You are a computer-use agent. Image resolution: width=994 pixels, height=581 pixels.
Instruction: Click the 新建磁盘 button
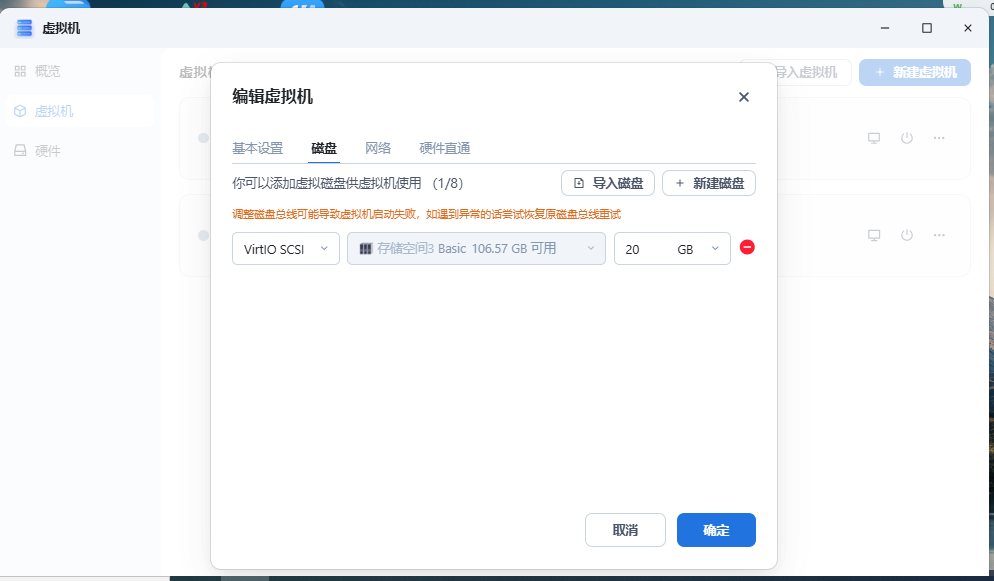click(708, 183)
